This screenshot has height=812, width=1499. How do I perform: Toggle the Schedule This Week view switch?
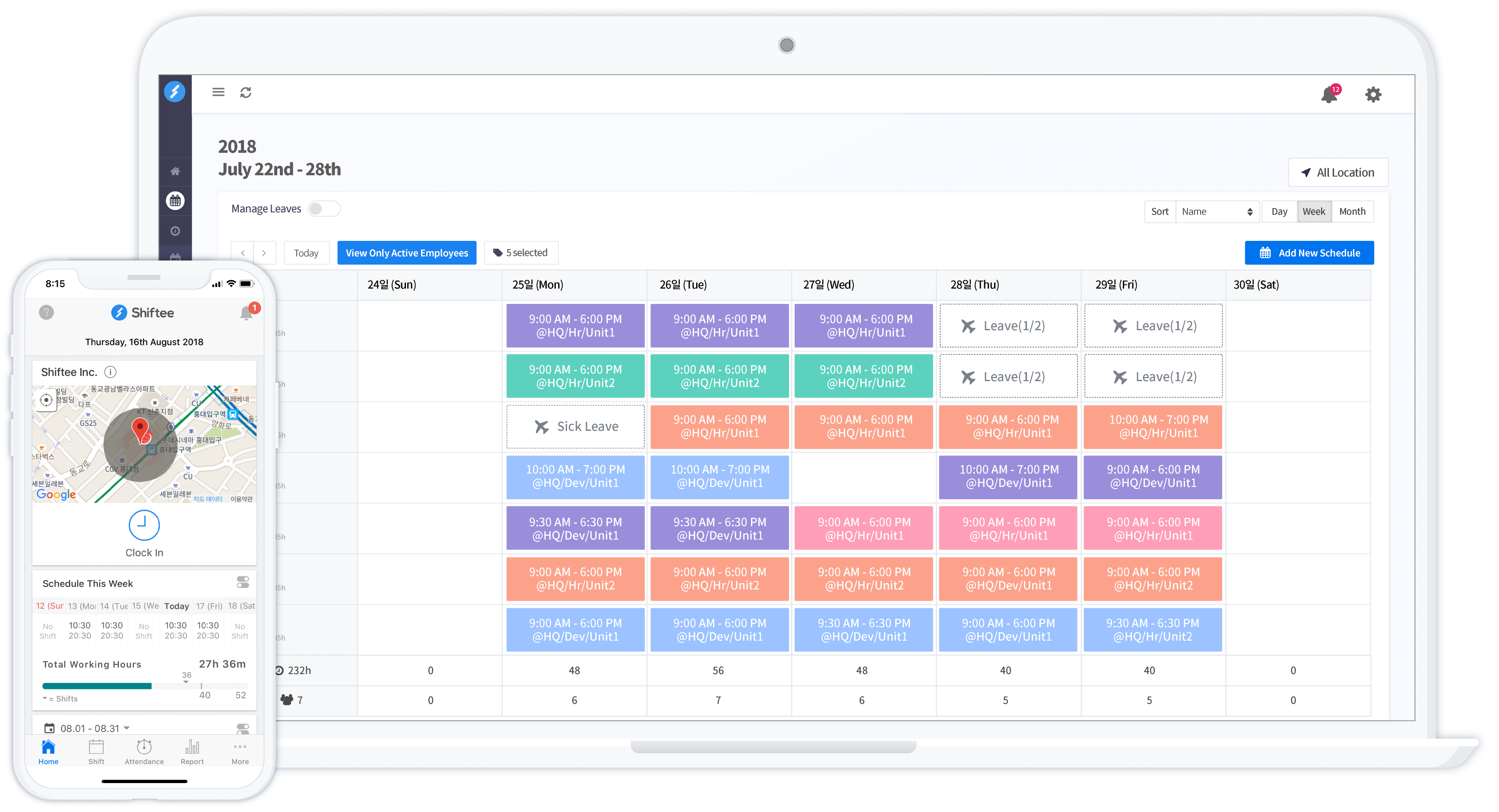point(243,582)
